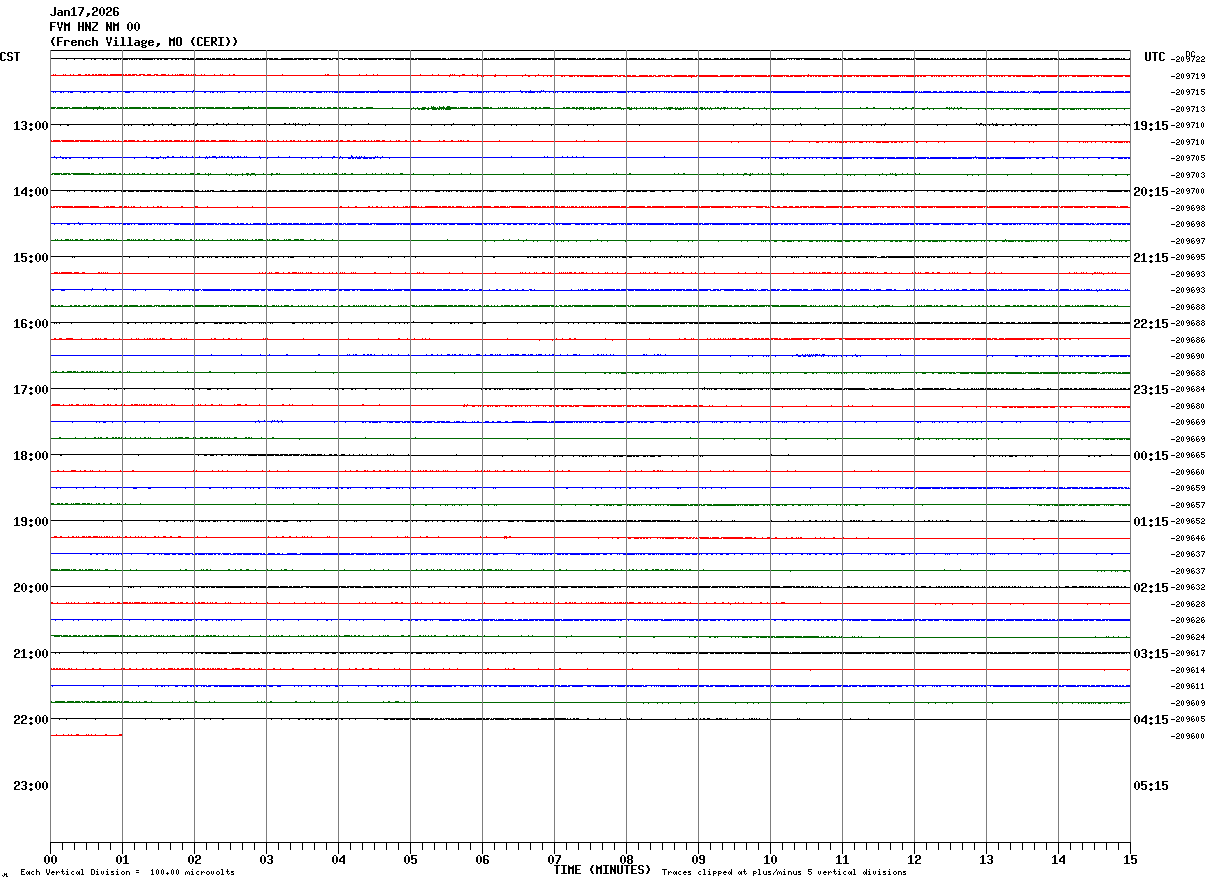The width and height of the screenshot is (1210, 886).
Task: Click the "UTC" timezone label
Action: 1155,57
